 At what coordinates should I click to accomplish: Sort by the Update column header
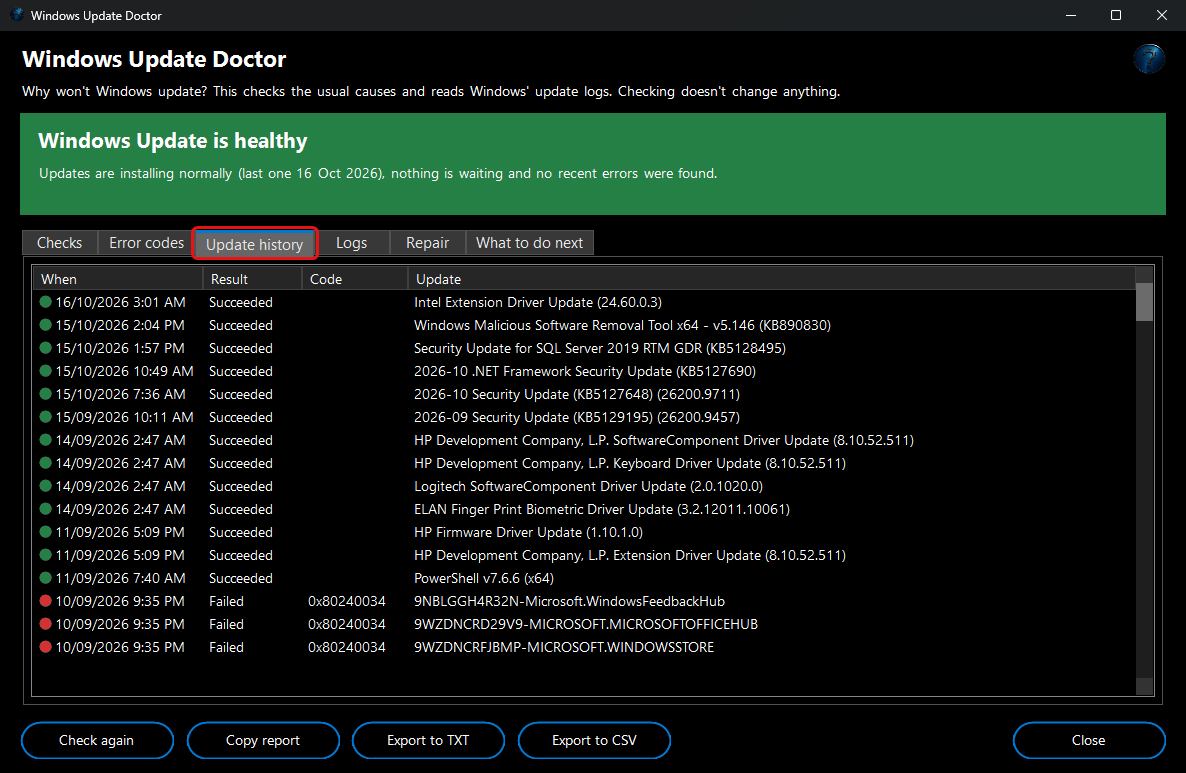click(x=772, y=279)
